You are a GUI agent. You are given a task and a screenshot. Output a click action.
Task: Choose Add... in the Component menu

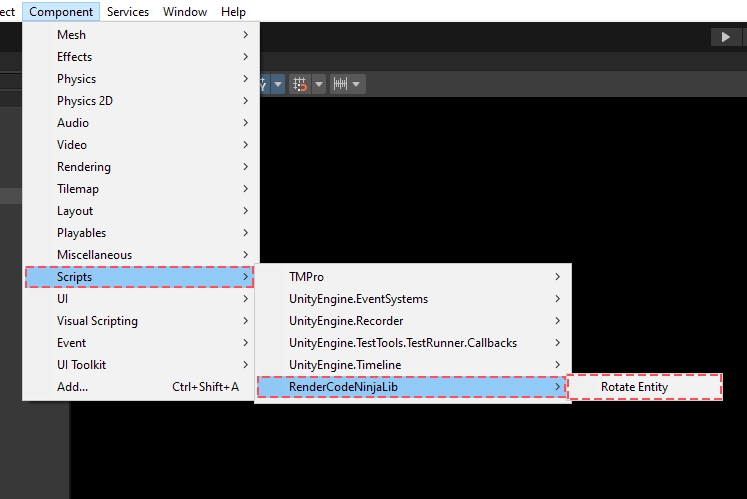coord(140,387)
